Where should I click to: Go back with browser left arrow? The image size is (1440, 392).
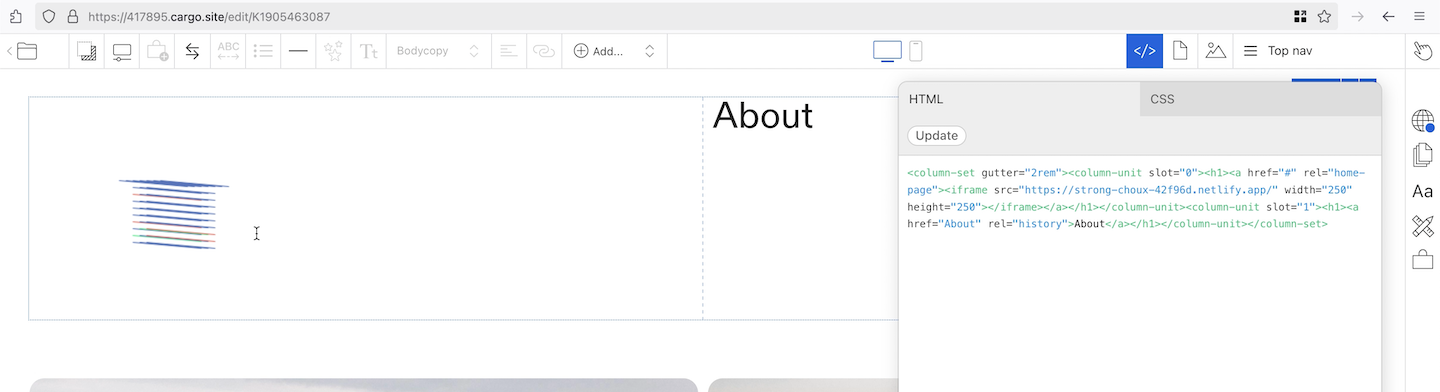1388,16
